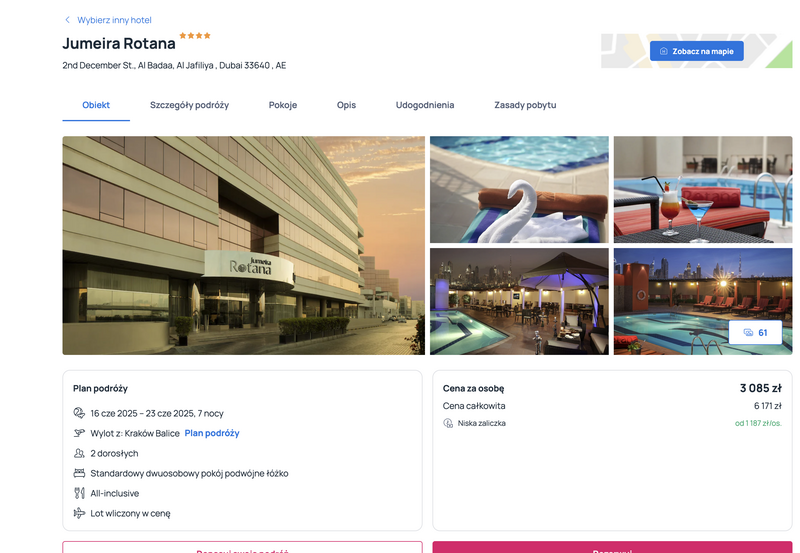Click the hotel address text 2nd December St.
Viewport: 800px width, 553px height.
click(x=174, y=65)
